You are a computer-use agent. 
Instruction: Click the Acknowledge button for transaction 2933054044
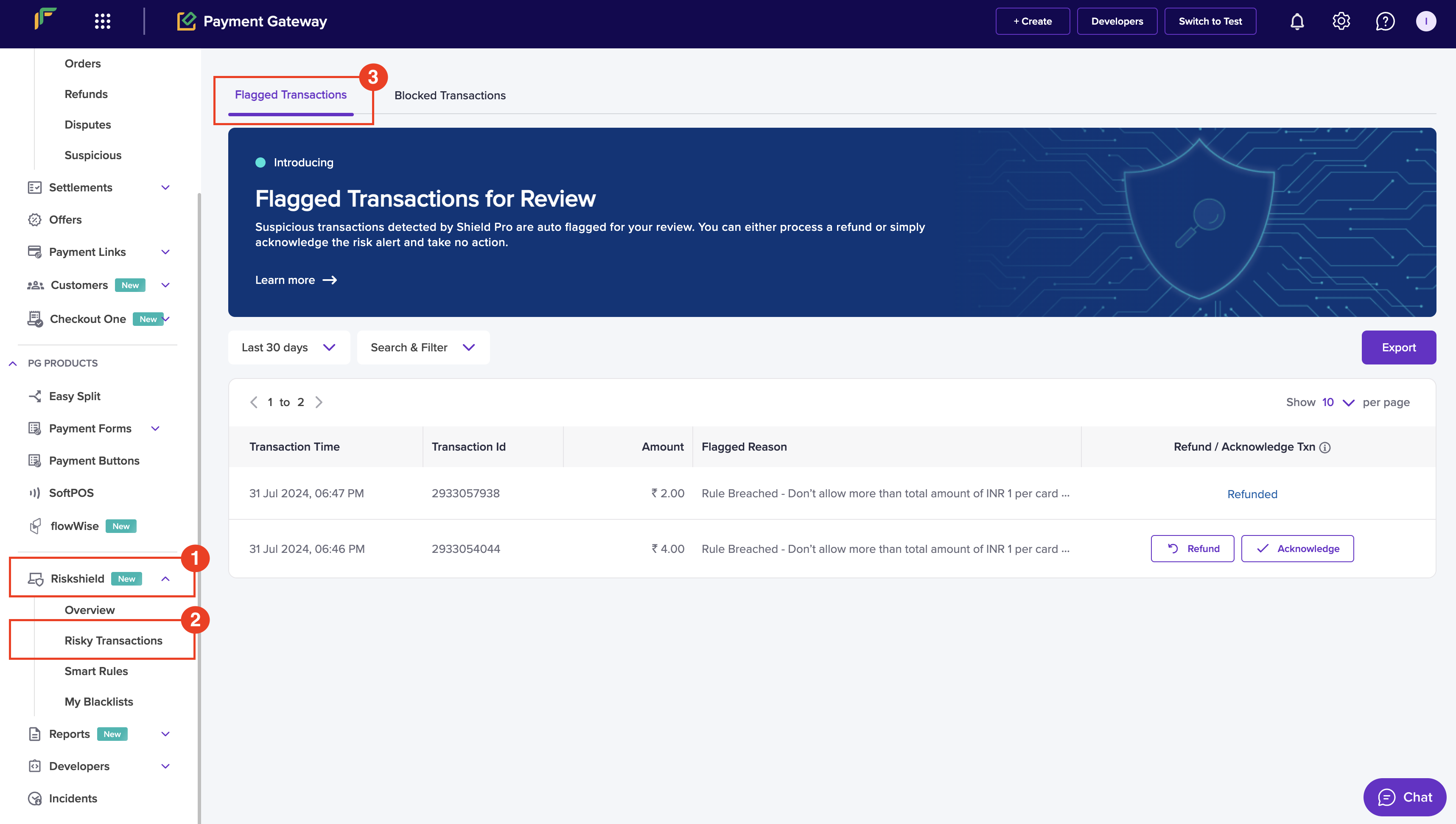[1298, 548]
